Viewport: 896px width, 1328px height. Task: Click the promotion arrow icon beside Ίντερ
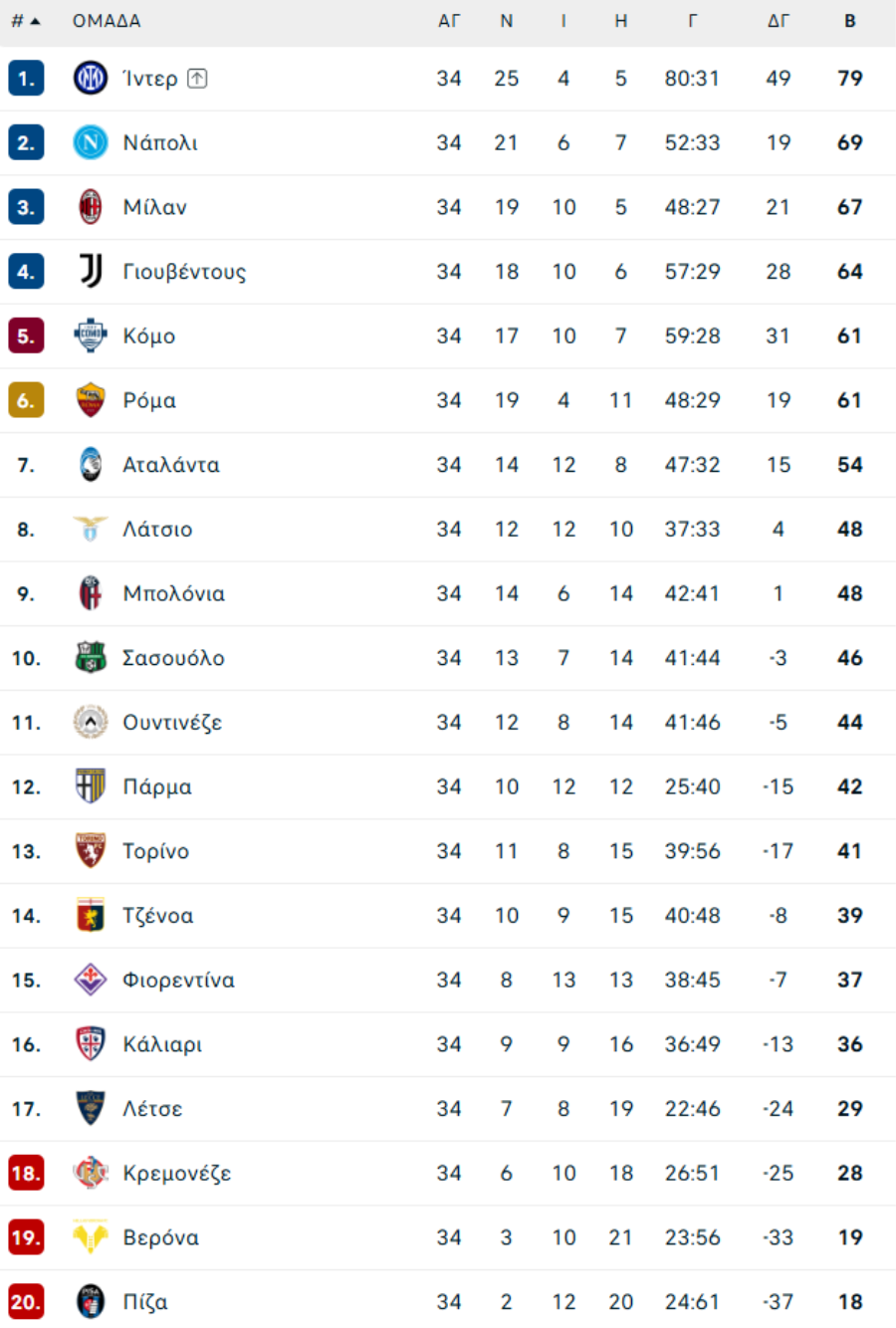[197, 79]
